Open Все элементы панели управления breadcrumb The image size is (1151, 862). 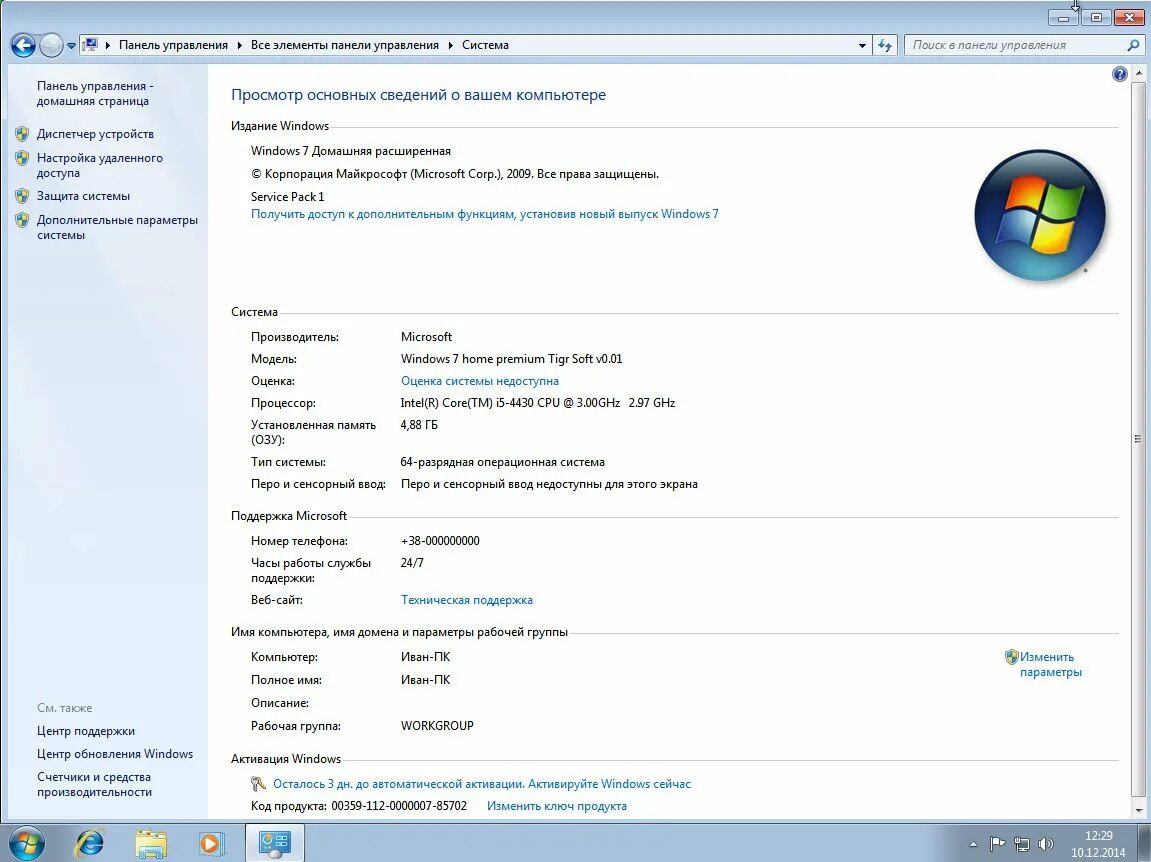[x=344, y=45]
